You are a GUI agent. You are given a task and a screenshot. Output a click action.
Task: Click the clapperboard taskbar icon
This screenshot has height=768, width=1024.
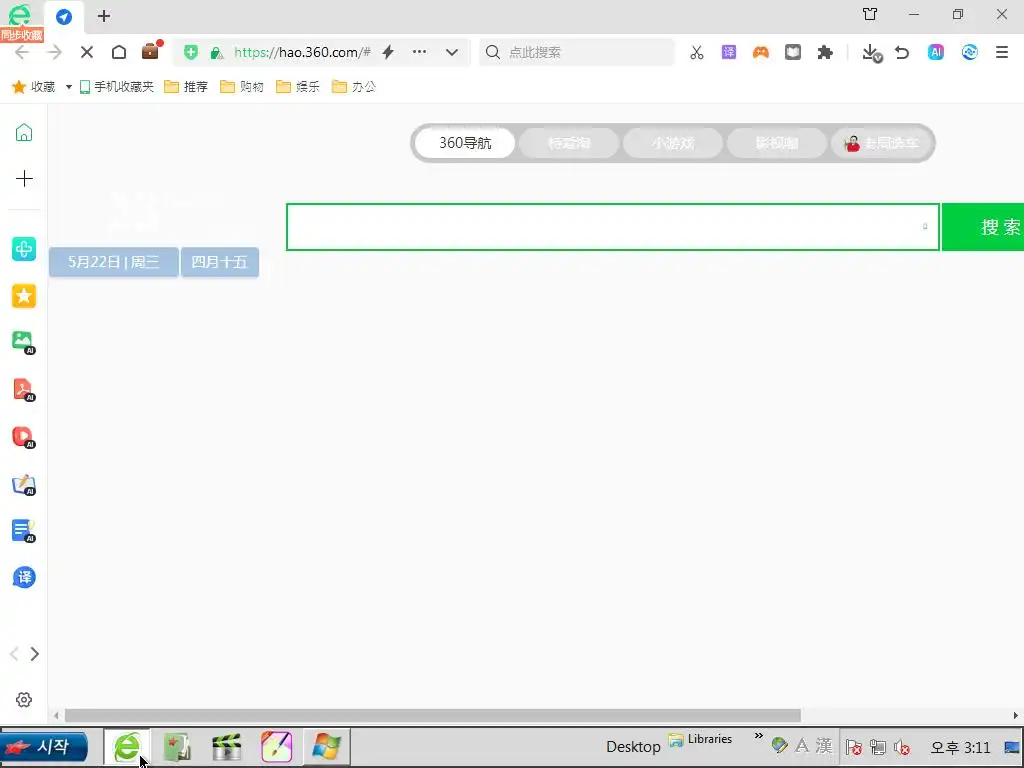coord(226,746)
